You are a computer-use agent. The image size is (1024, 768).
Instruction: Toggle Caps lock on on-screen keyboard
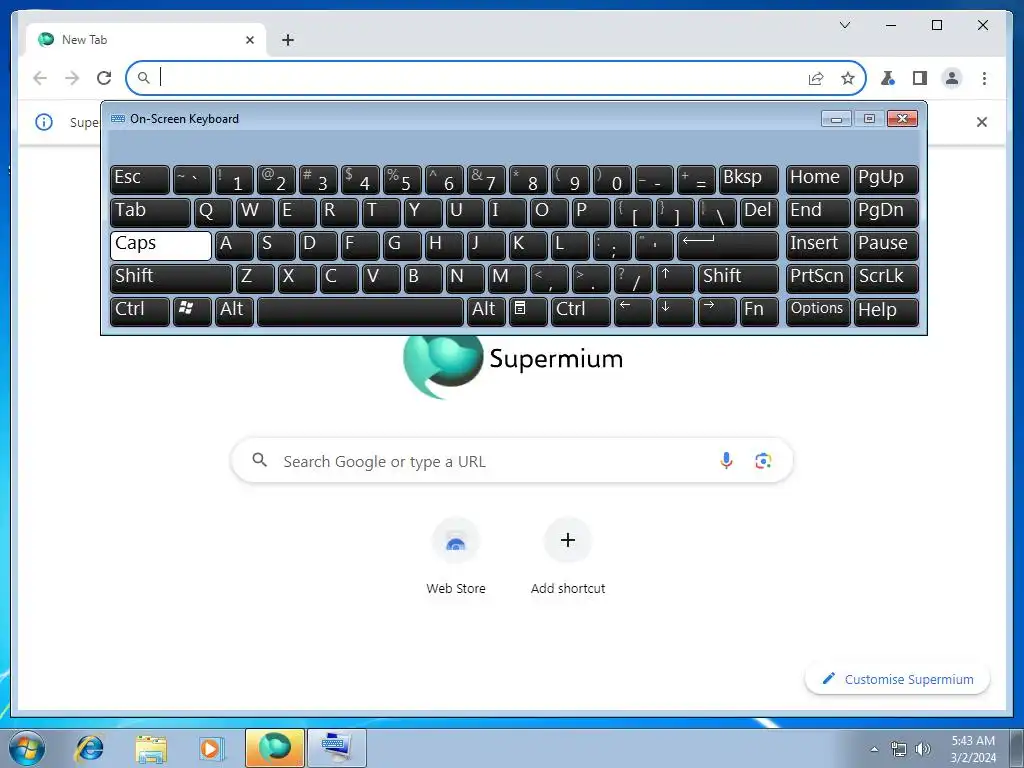[161, 246]
